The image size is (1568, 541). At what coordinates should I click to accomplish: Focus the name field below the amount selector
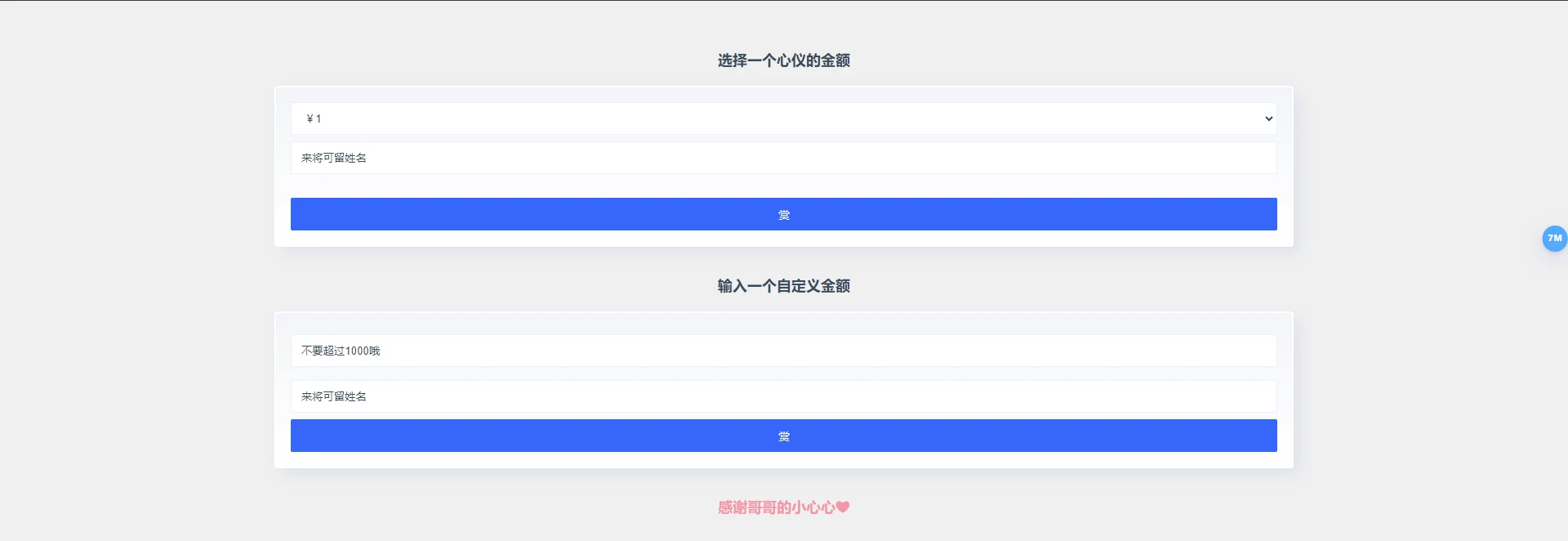(782, 158)
